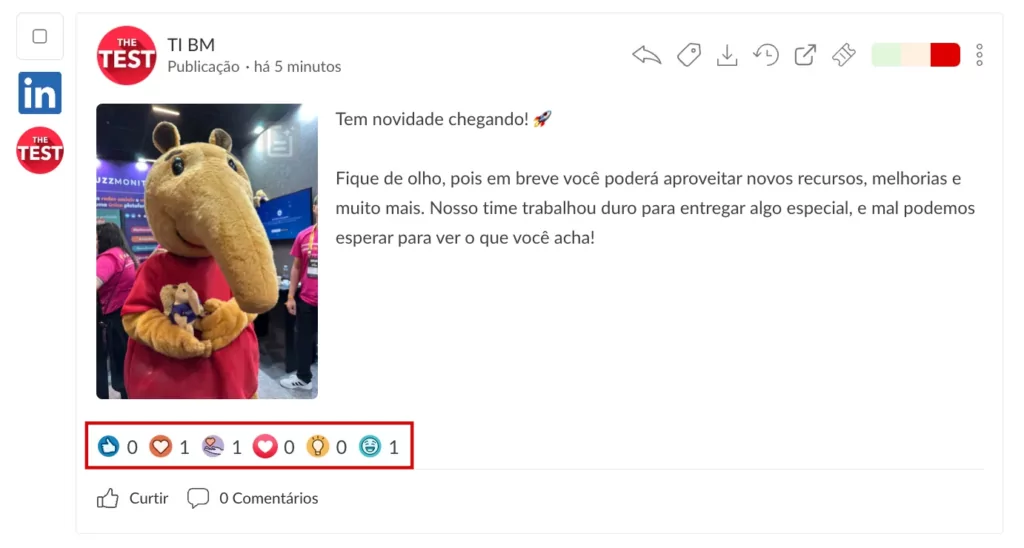Image resolution: width=1024 pixels, height=548 pixels.
Task: Open the 0 Comentários link
Action: click(253, 498)
